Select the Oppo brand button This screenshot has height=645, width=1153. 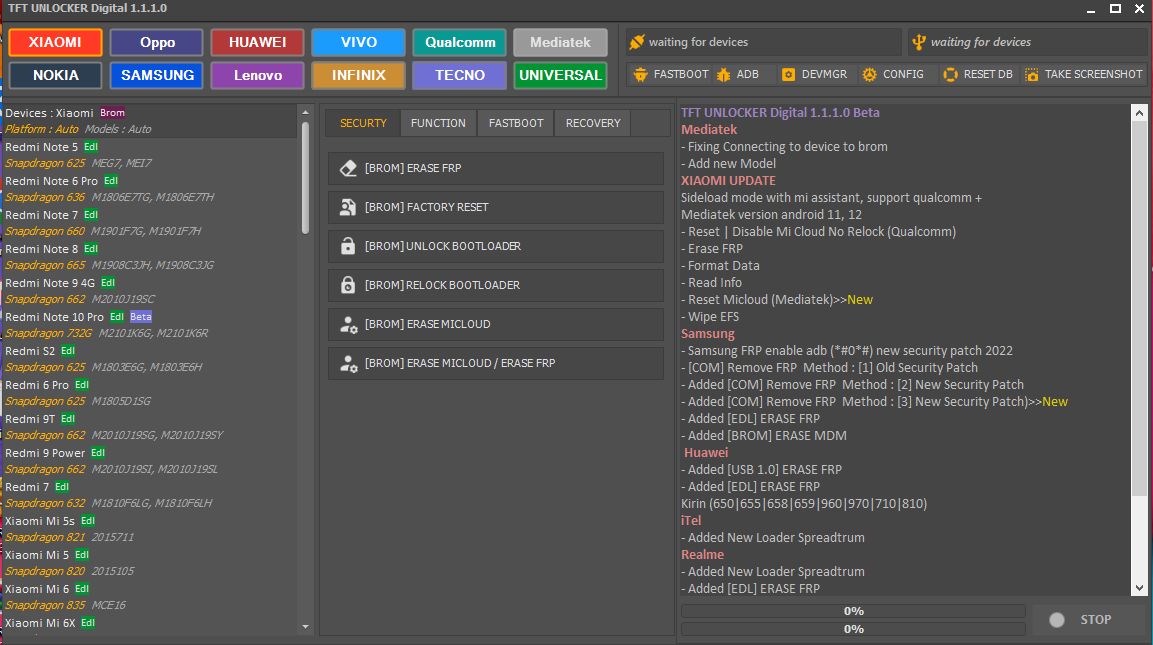click(x=157, y=43)
